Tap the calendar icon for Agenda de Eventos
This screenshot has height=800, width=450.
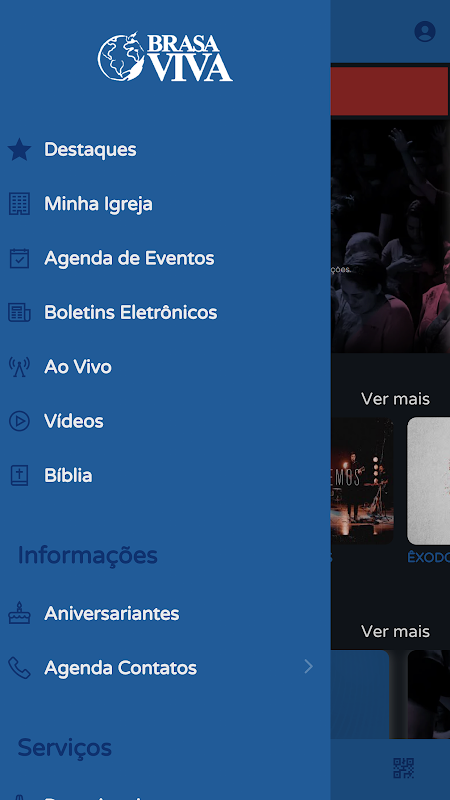(x=19, y=258)
